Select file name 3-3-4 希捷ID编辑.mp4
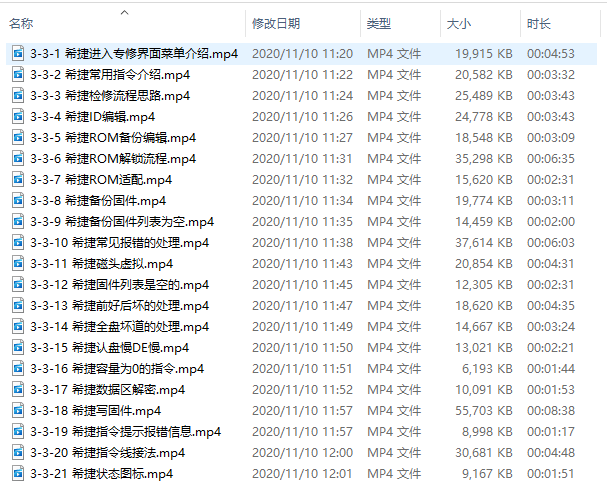607x493 pixels. point(93,116)
